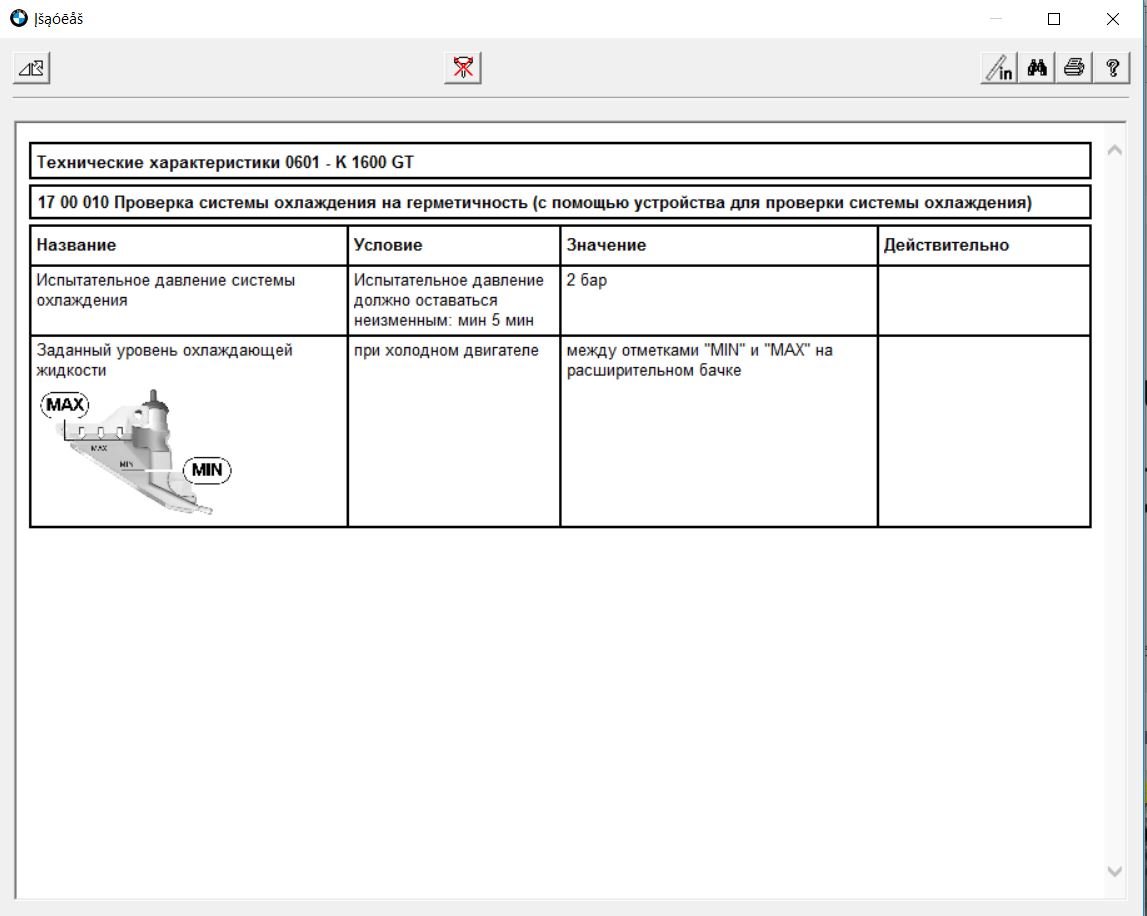Select the 'Действительно' column header
The image size is (1147, 916).
(x=946, y=245)
